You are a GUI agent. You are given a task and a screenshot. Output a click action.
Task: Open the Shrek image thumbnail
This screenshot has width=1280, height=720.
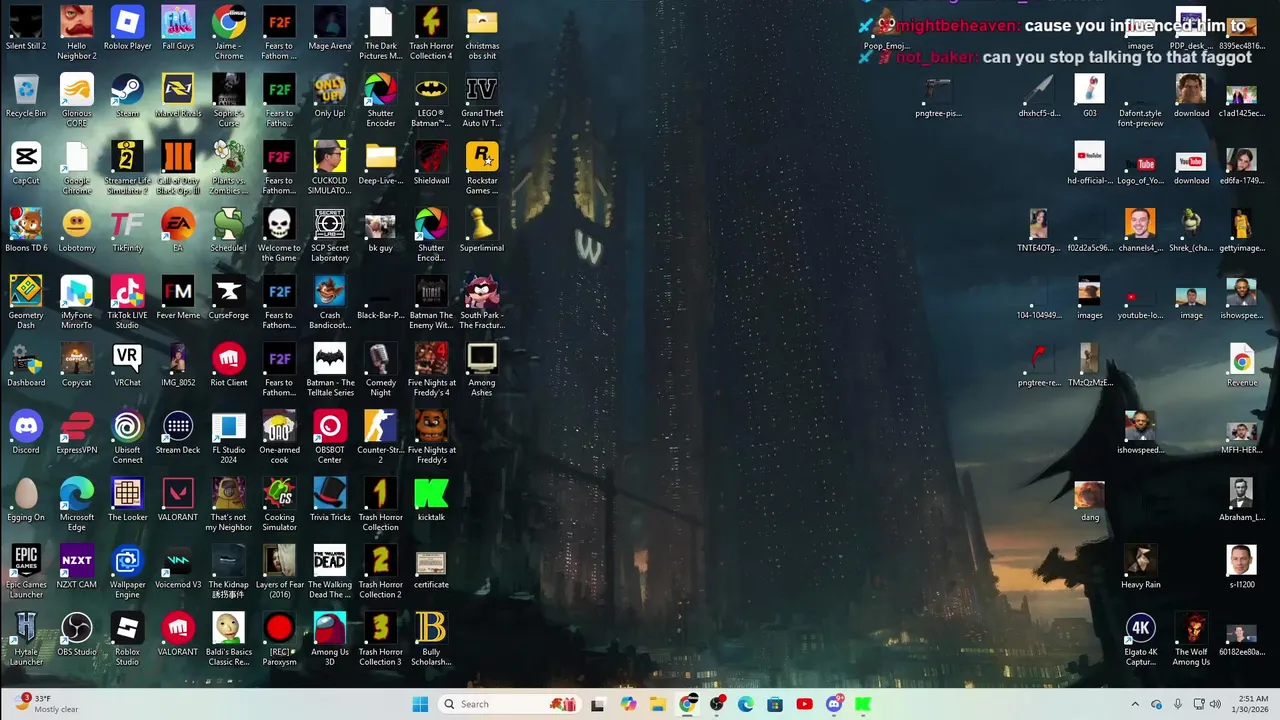[x=1191, y=231]
